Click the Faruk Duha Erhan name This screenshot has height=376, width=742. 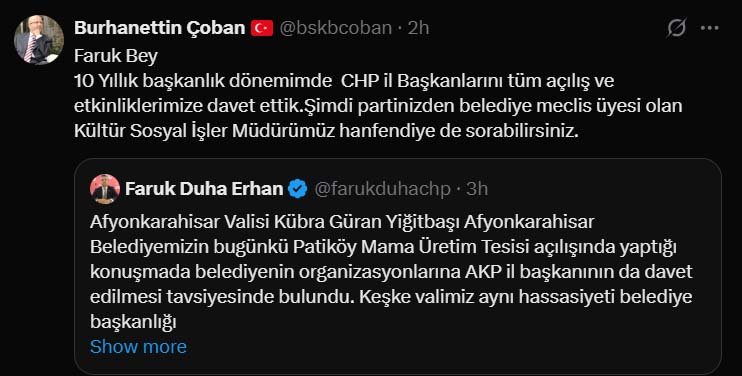[x=204, y=189]
